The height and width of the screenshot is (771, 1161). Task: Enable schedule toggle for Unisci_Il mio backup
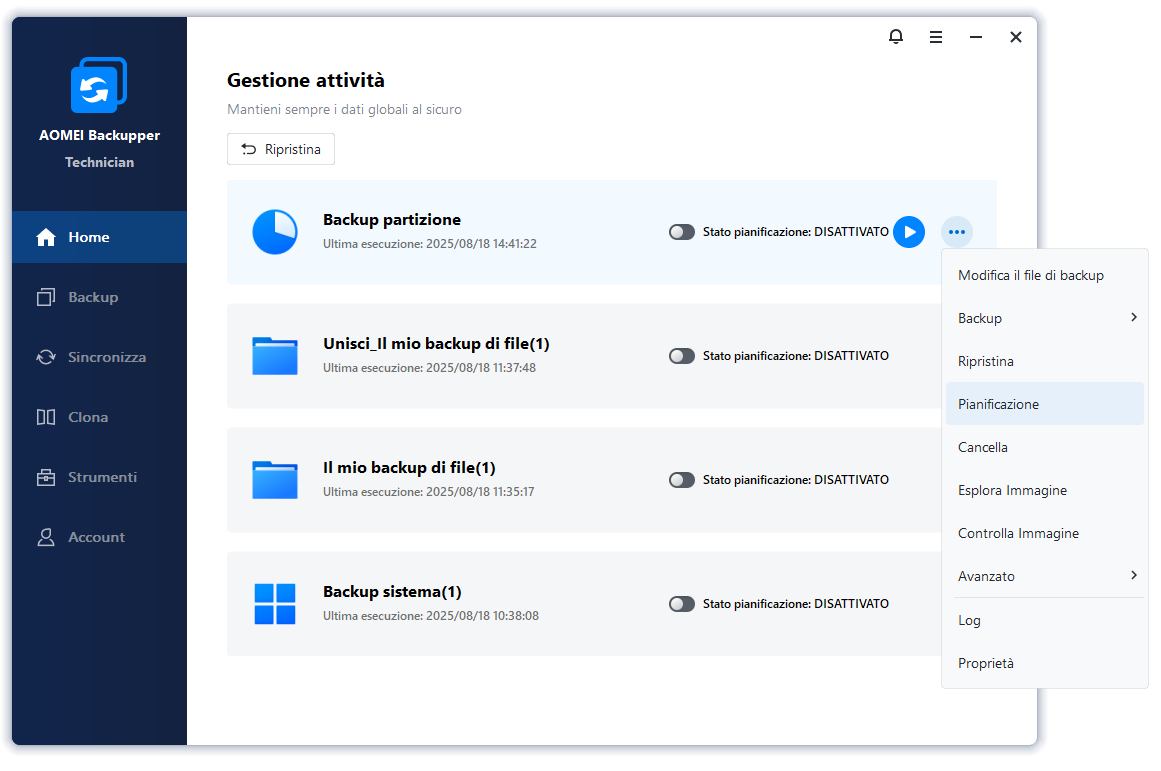click(x=682, y=356)
